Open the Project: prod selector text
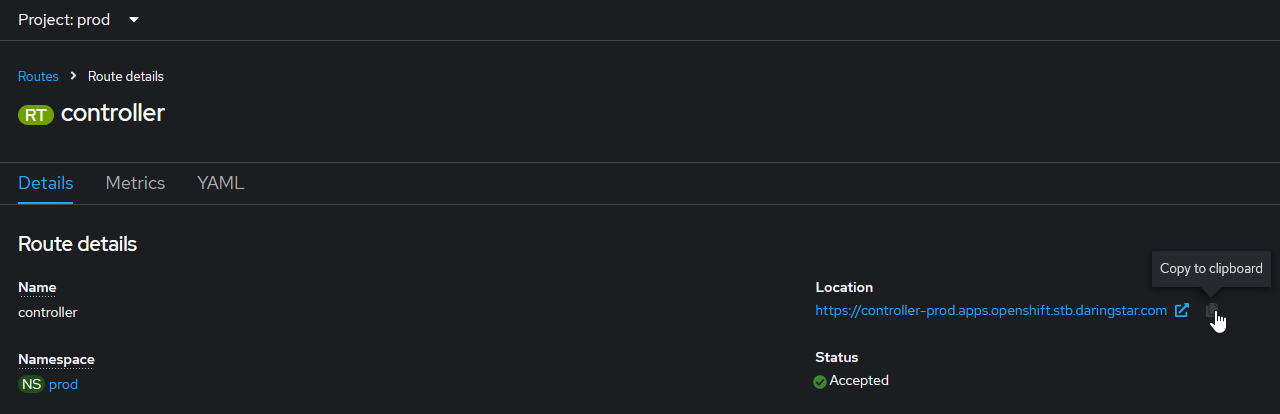Viewport: 1280px width, 414px height. pos(64,20)
